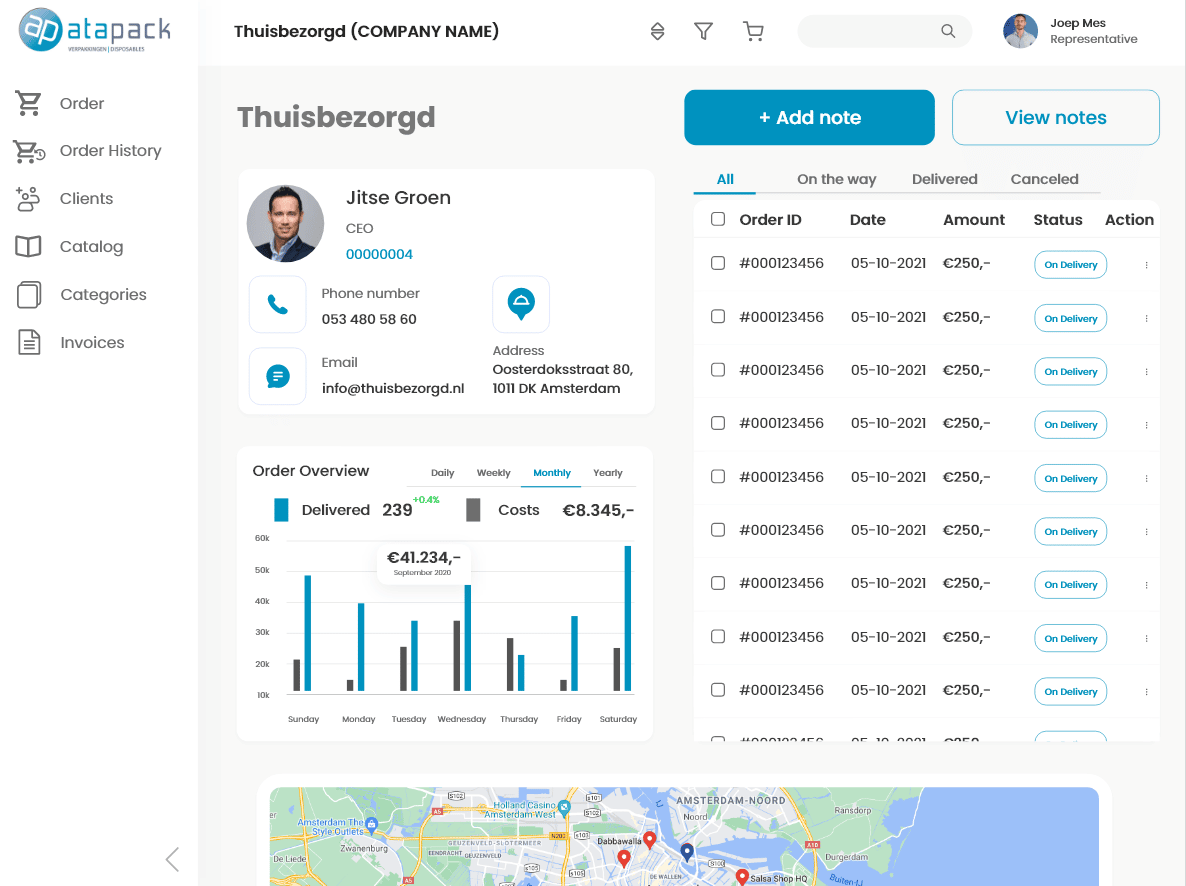The width and height of the screenshot is (1186, 886).
Task: Check the third order row checkbox
Action: click(x=718, y=370)
